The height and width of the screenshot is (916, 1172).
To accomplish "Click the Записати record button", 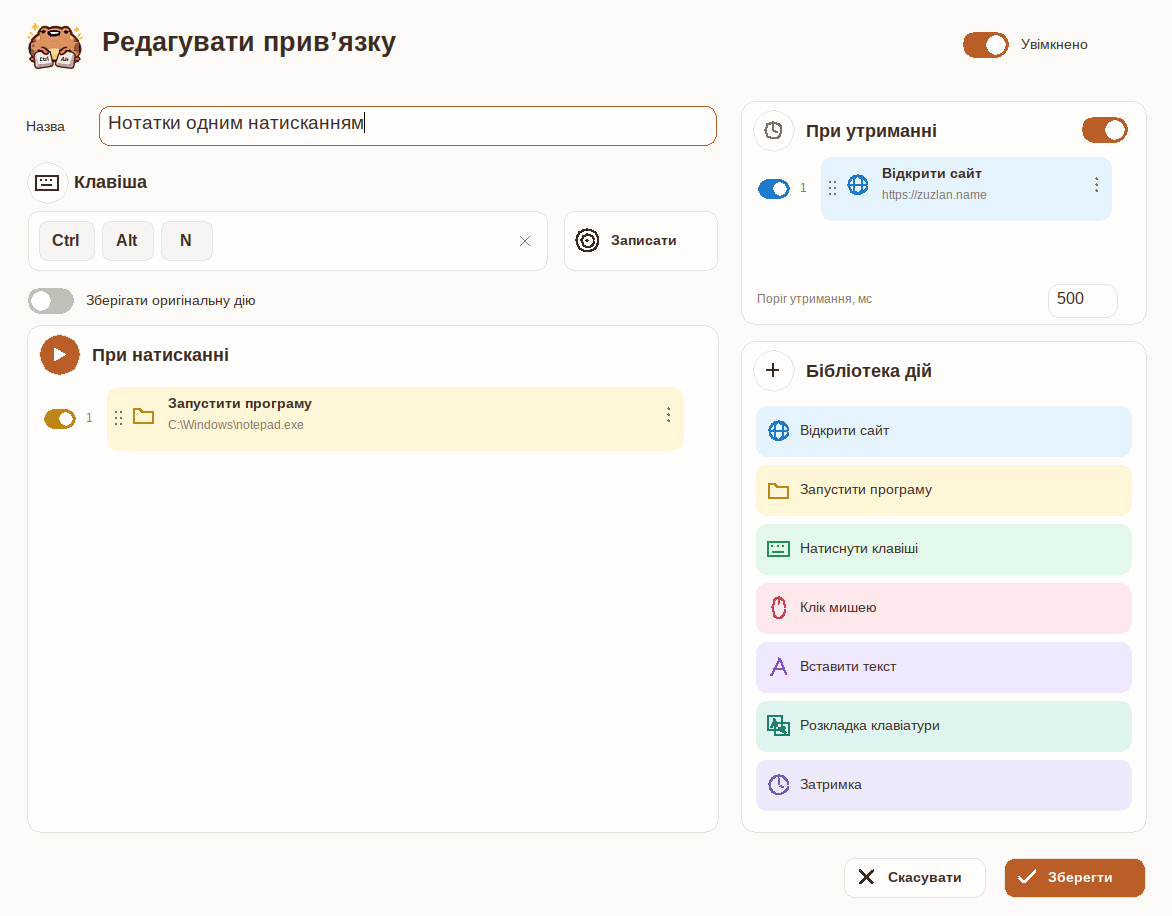I will 641,241.
